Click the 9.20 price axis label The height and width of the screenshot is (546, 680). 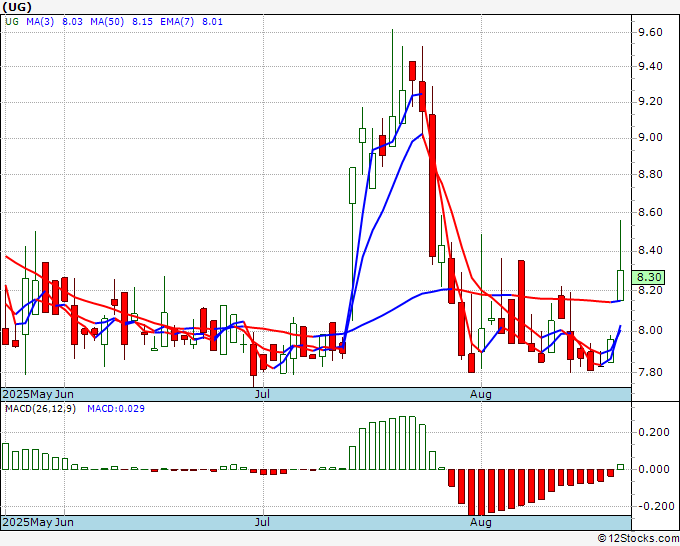[x=650, y=101]
